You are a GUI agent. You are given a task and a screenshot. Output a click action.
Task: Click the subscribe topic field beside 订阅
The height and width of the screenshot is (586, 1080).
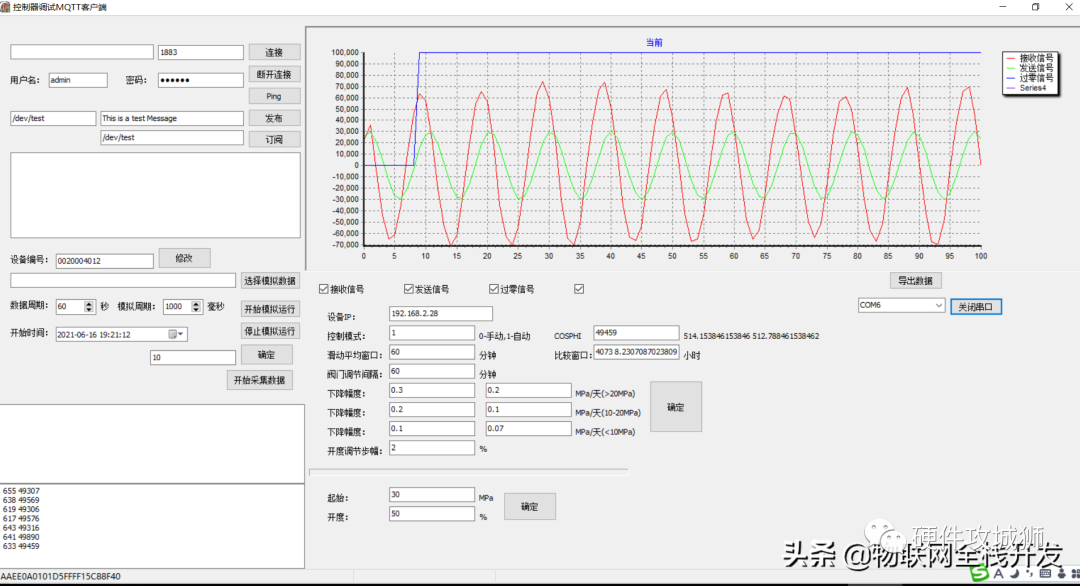[172, 138]
